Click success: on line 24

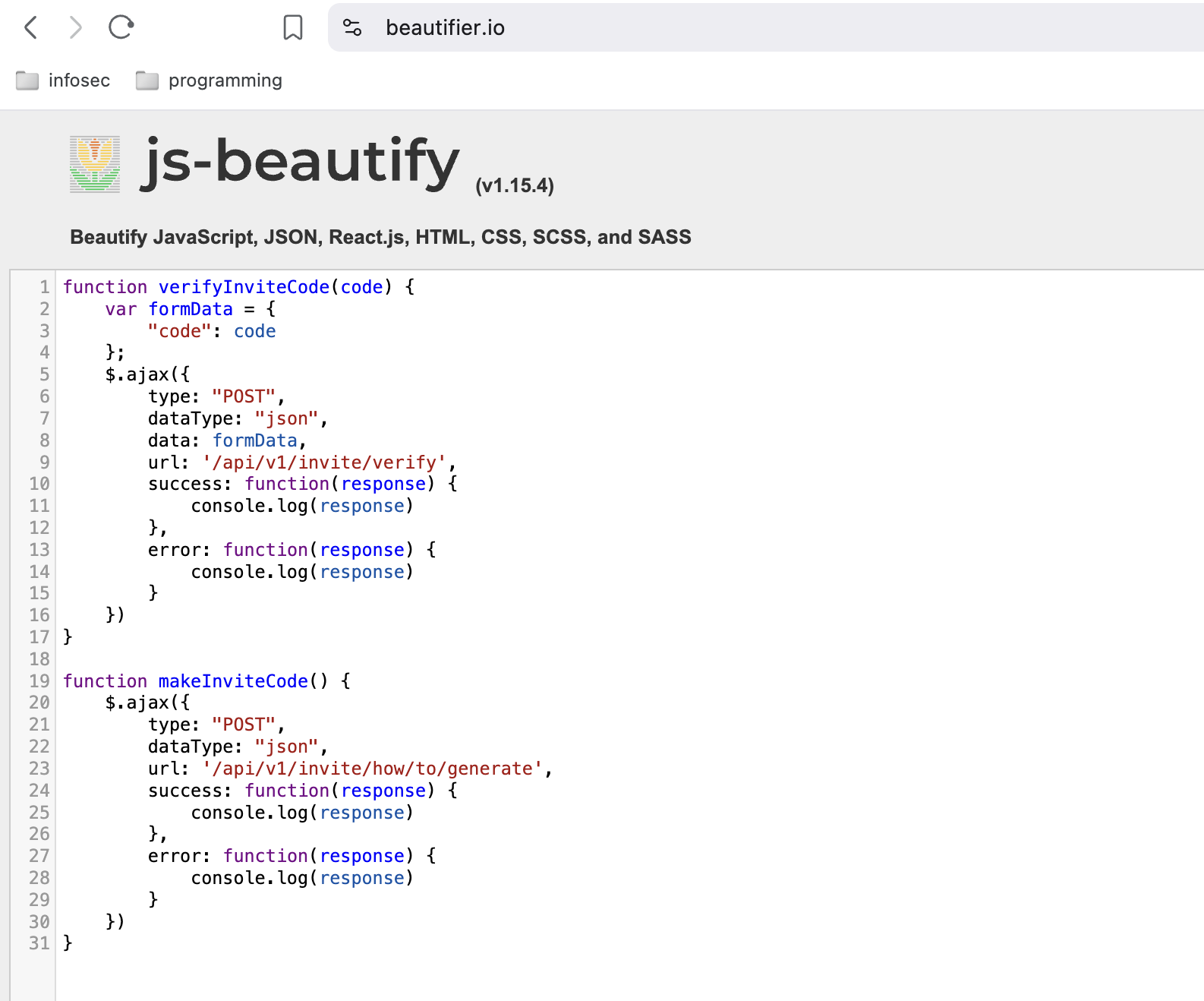190,791
